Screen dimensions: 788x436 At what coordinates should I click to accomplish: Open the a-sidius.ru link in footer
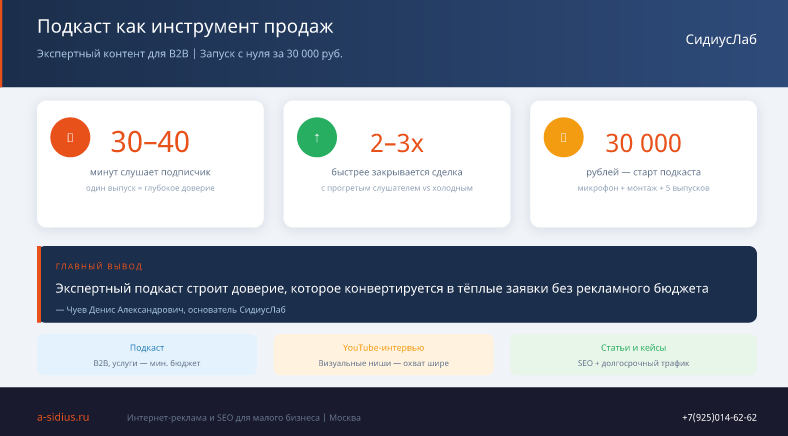coord(63,417)
